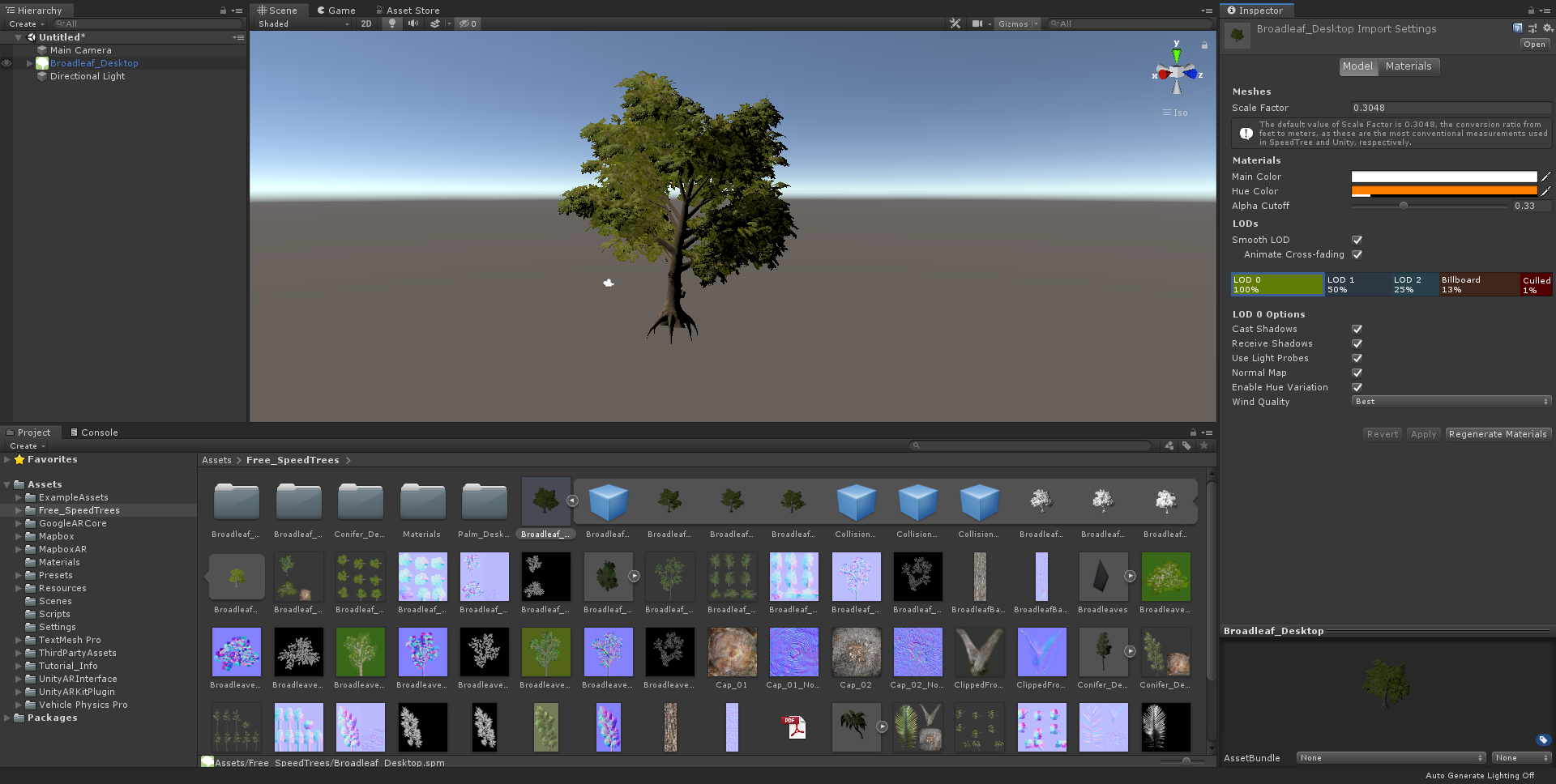Disable the Smooth LOD checkbox
The height and width of the screenshot is (784, 1556).
pos(1357,239)
